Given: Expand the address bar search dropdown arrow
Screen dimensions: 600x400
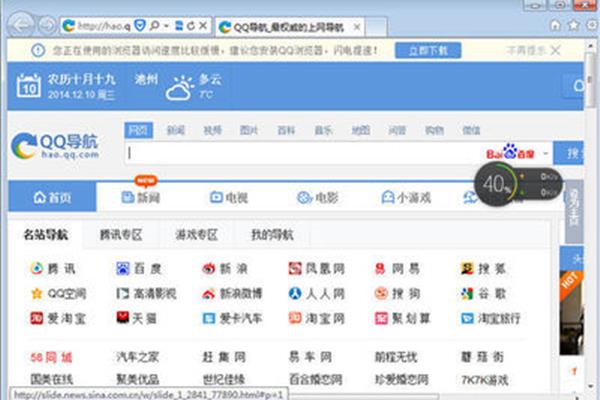Looking at the screenshot, I should (x=166, y=26).
